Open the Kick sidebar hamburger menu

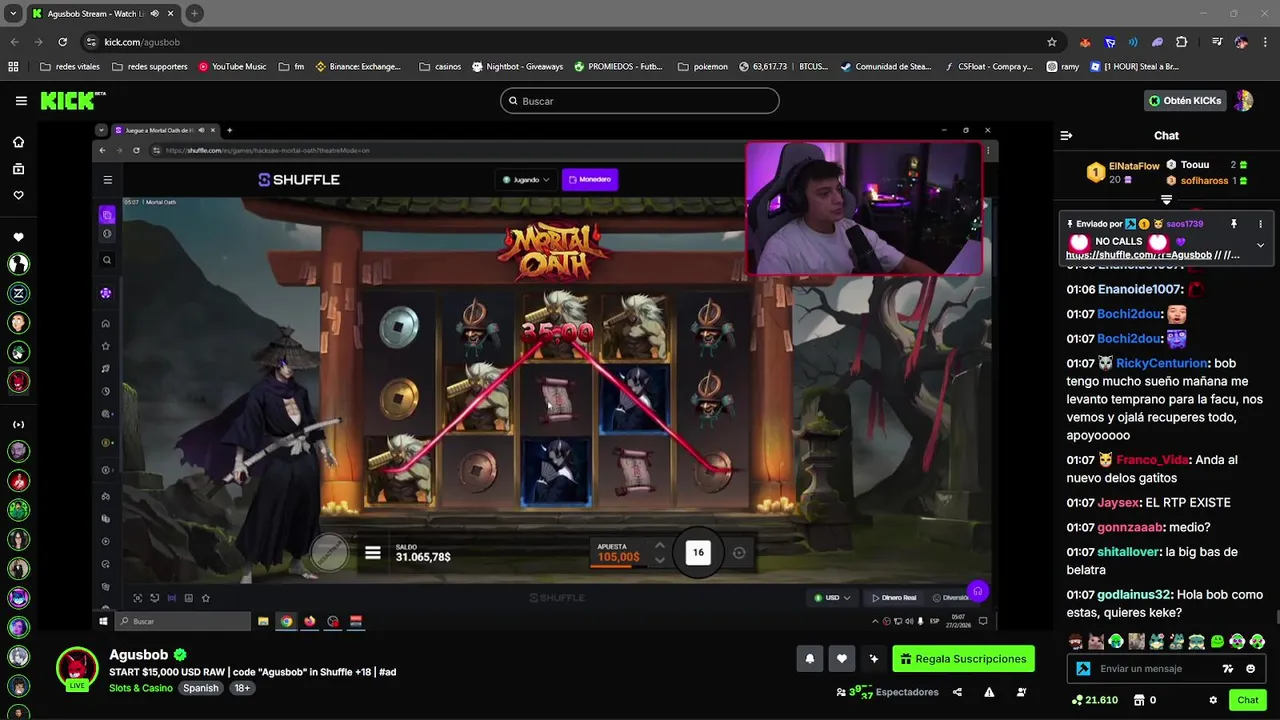(x=21, y=101)
